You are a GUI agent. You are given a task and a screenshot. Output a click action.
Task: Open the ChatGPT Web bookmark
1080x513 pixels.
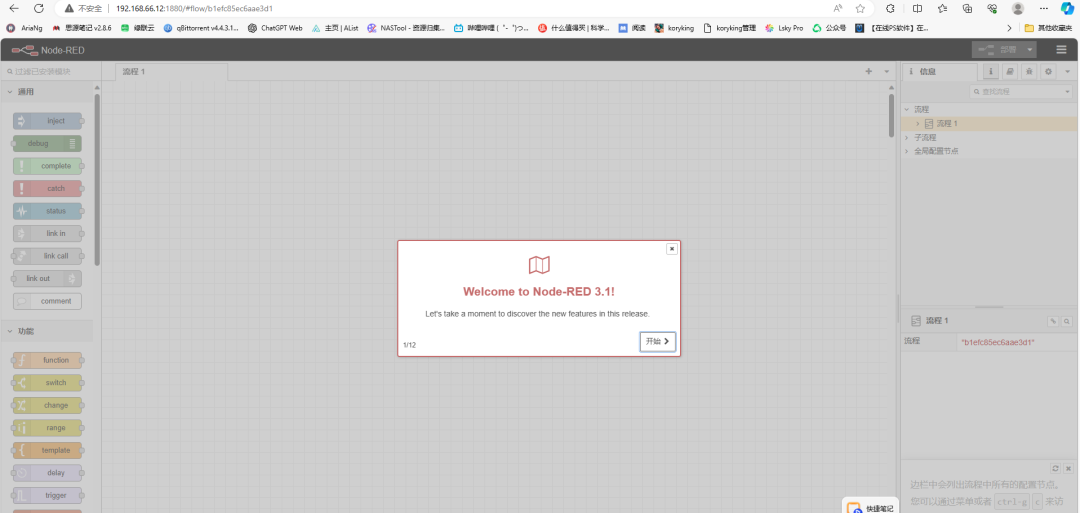pyautogui.click(x=275, y=28)
